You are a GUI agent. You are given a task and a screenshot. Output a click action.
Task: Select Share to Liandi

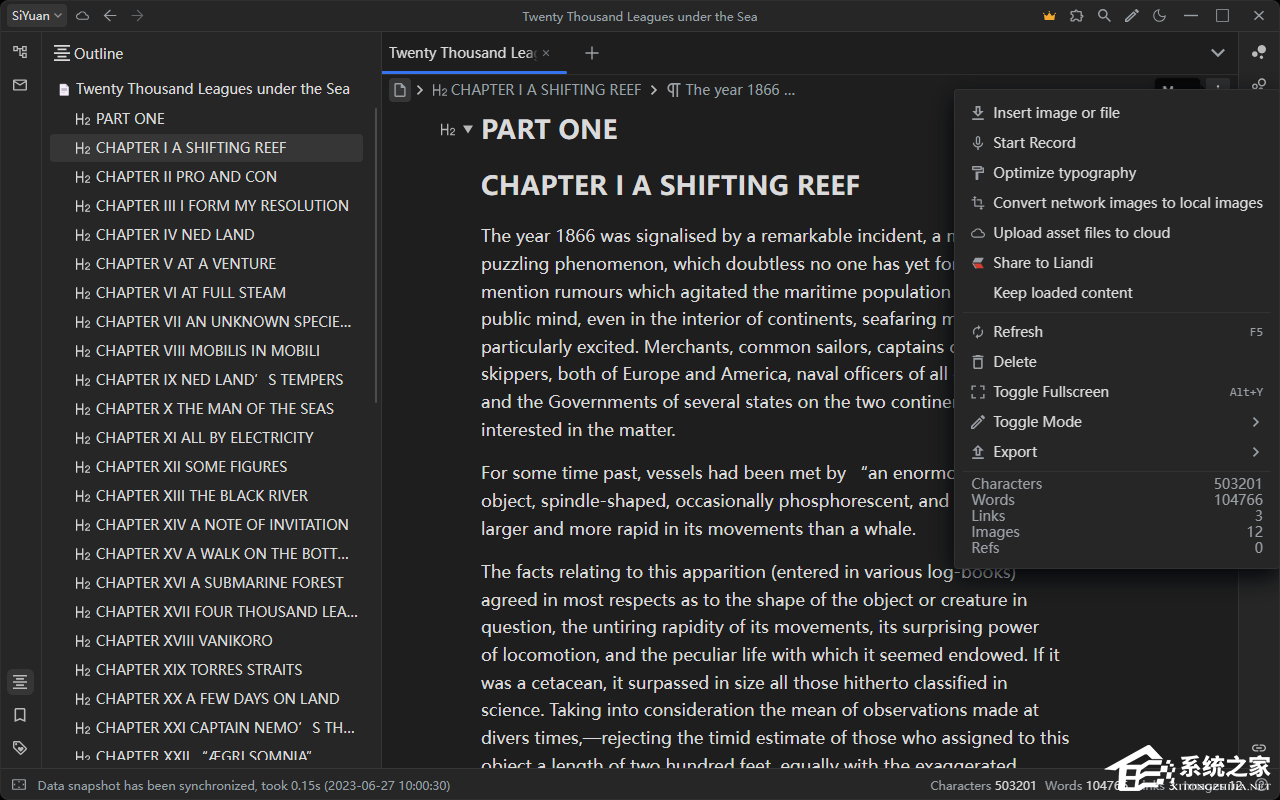[x=1117, y=263]
